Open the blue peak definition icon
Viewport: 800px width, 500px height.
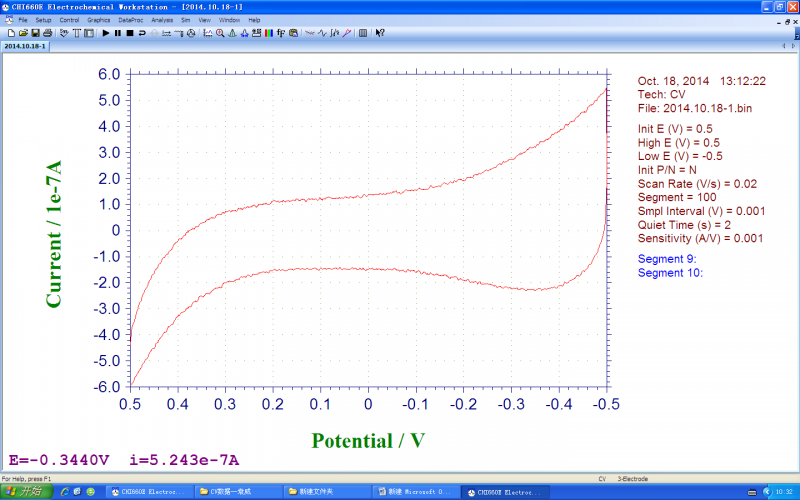(x=244, y=33)
